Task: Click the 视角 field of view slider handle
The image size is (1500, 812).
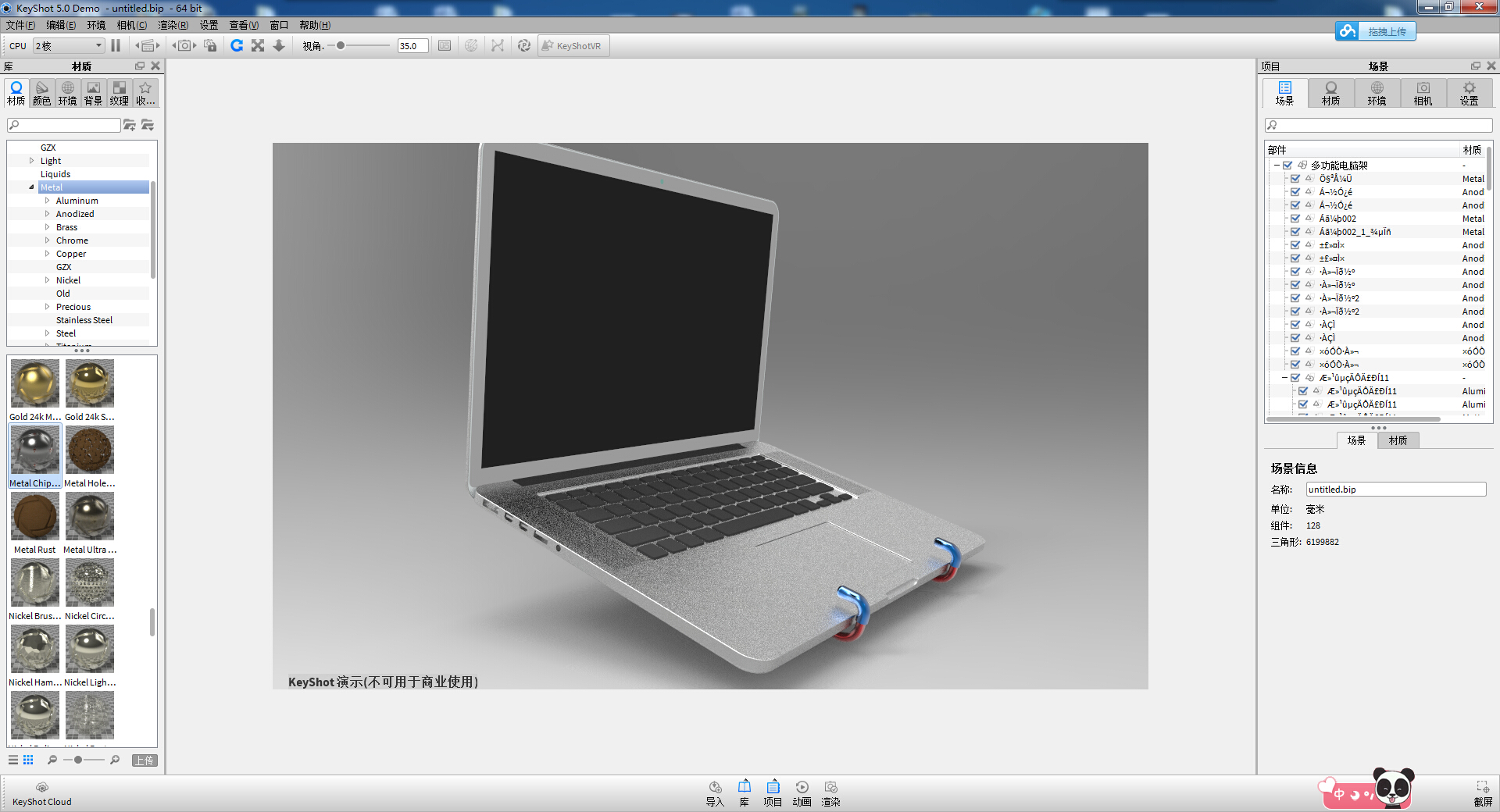Action: pos(341,46)
